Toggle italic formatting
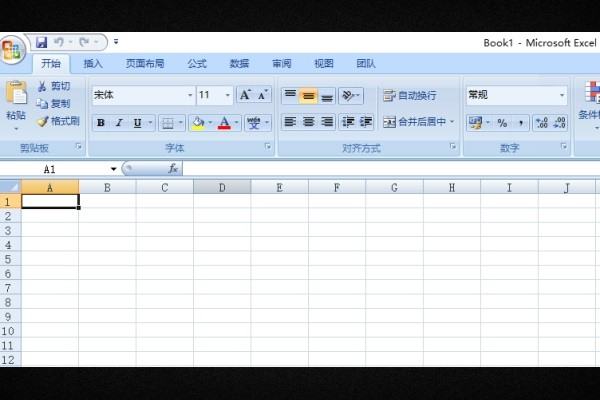This screenshot has width=600, height=400. (x=119, y=123)
